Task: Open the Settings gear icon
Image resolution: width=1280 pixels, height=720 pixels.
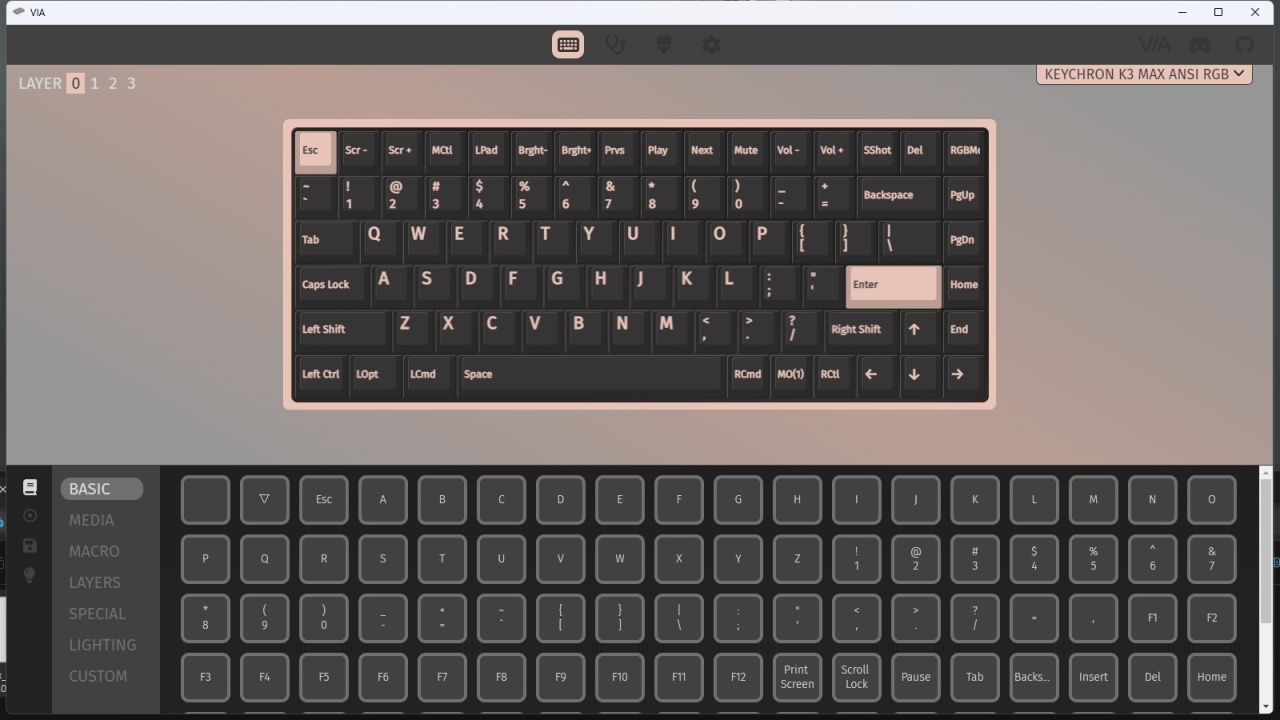Action: tap(711, 45)
